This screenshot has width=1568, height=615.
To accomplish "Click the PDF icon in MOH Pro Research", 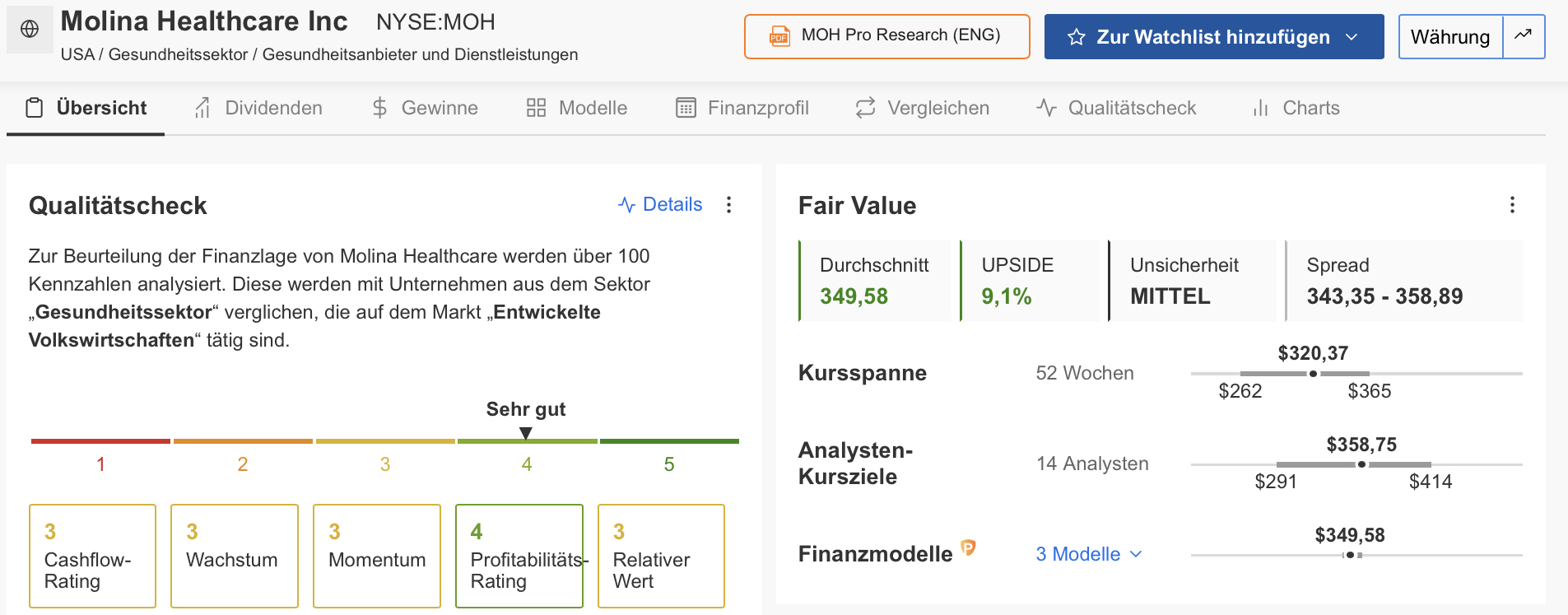I will point(779,36).
